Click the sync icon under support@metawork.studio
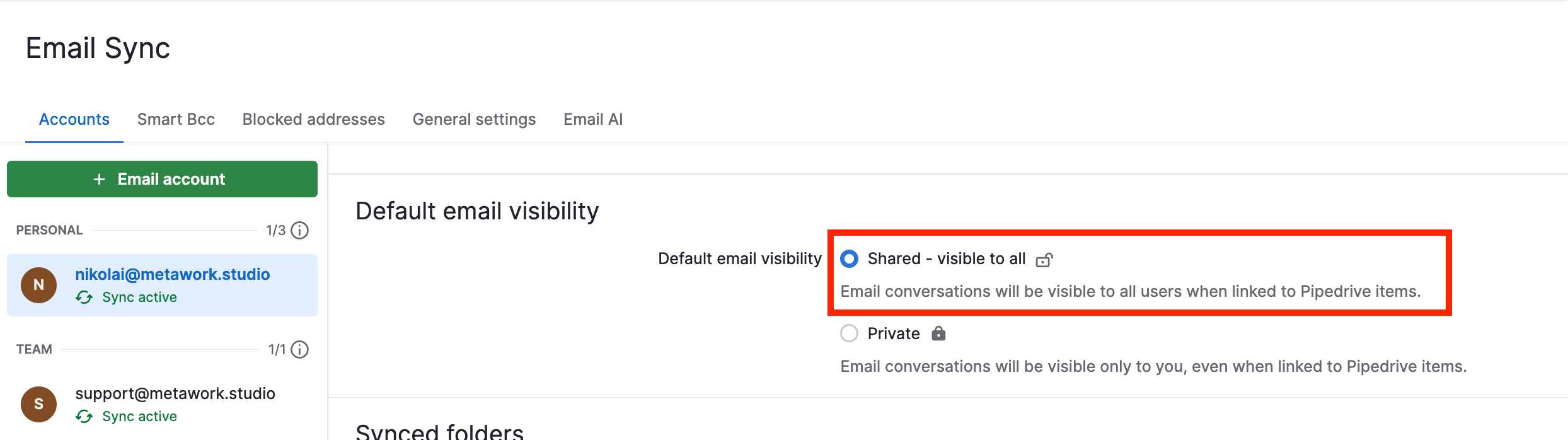 coord(84,417)
